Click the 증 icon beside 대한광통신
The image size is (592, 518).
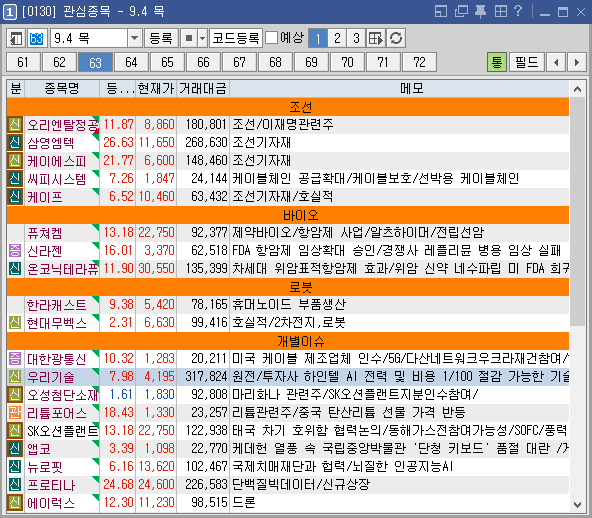[x=15, y=359]
